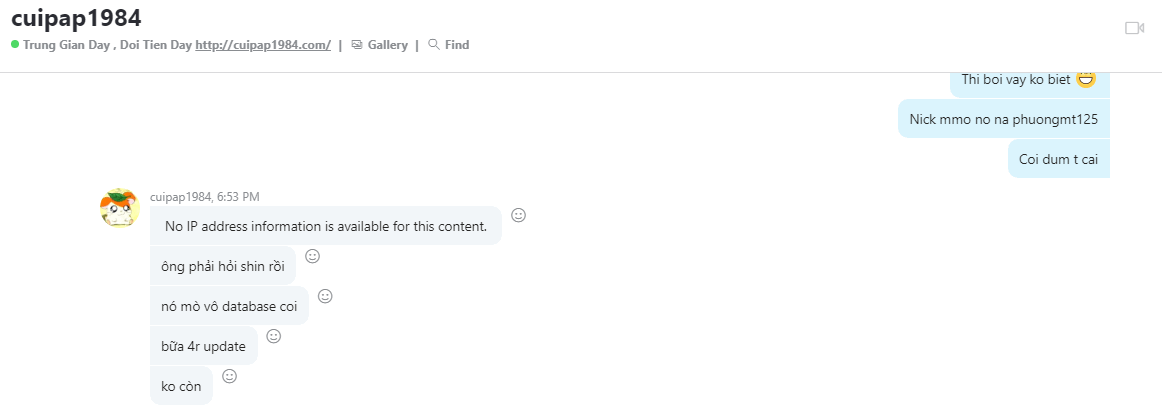Open the Gallery for this chat
Image resolution: width=1162 pixels, height=405 pixels.
379,45
